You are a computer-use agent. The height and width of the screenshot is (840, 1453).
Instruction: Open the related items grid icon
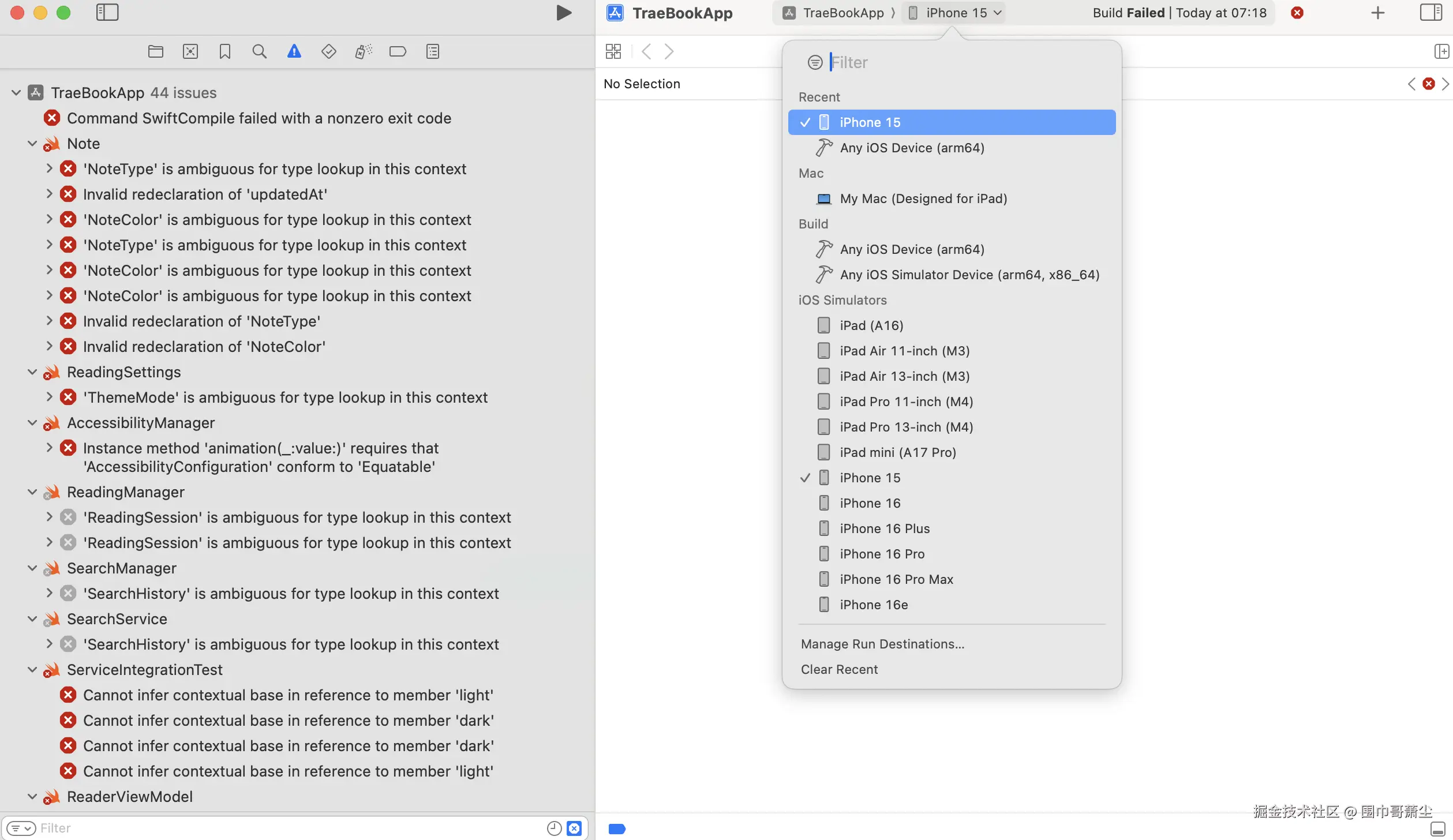[613, 52]
